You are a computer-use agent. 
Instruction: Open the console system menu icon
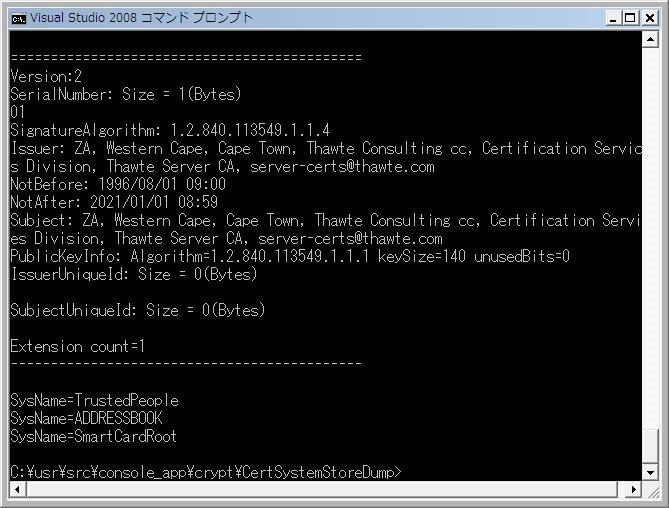[x=19, y=19]
